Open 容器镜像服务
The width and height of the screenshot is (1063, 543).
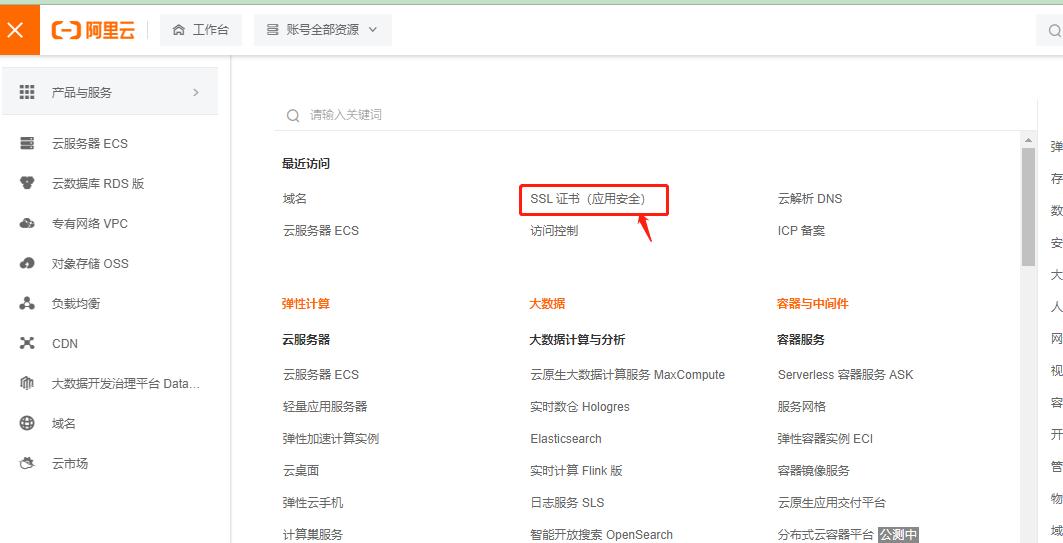(814, 470)
